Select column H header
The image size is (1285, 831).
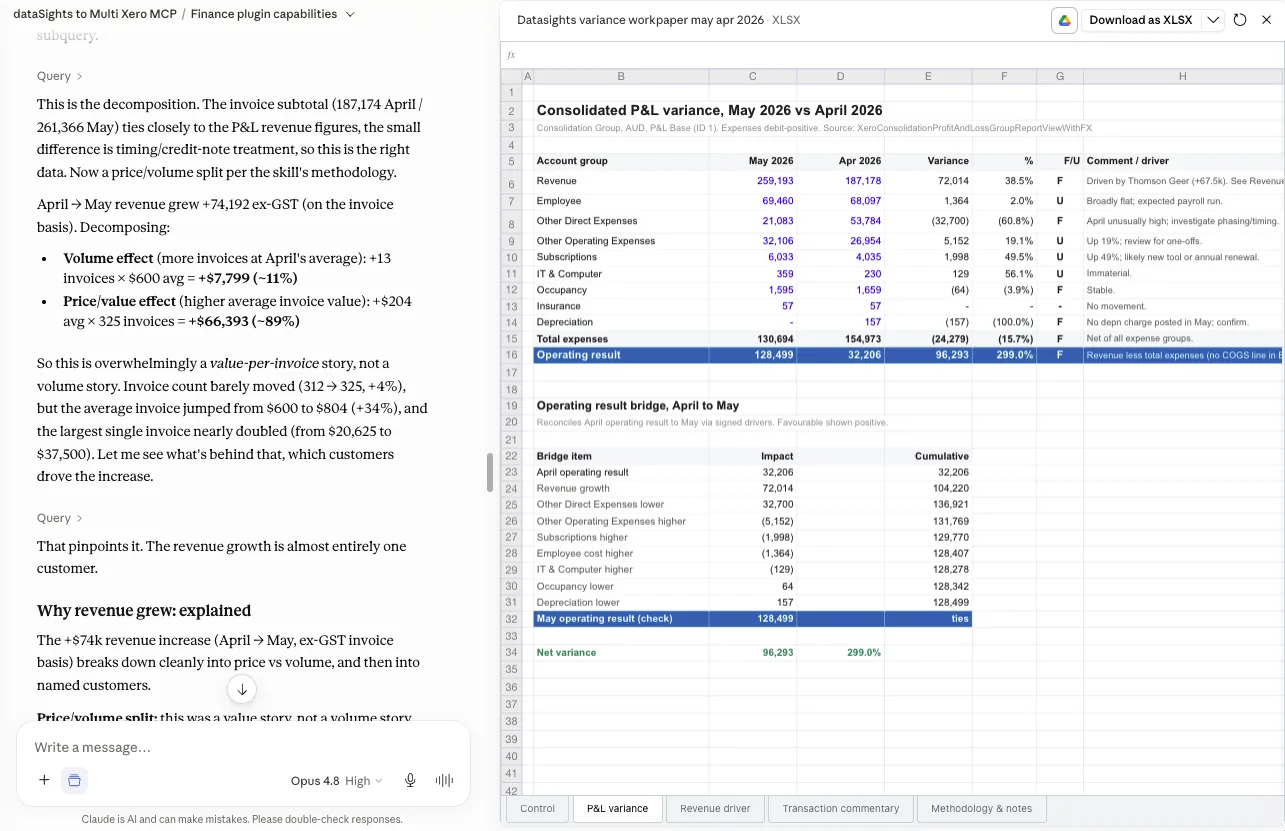(x=1182, y=76)
